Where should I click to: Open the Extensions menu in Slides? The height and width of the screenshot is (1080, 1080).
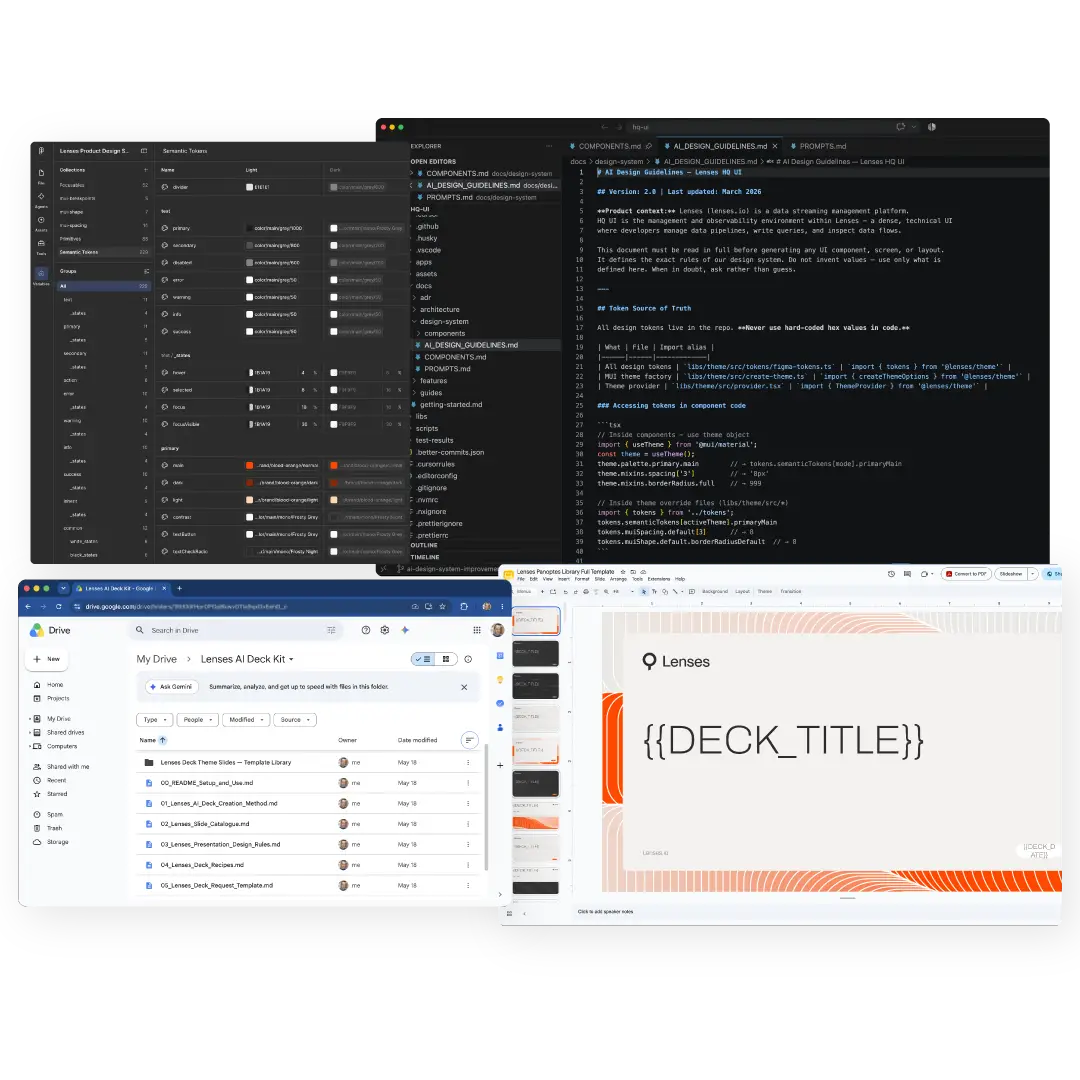coord(658,579)
